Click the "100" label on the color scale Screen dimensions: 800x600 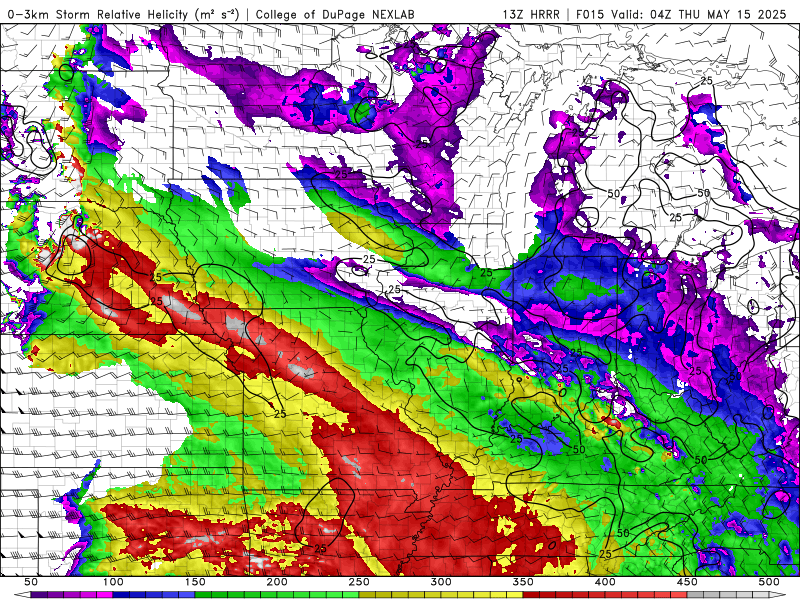[x=113, y=582]
